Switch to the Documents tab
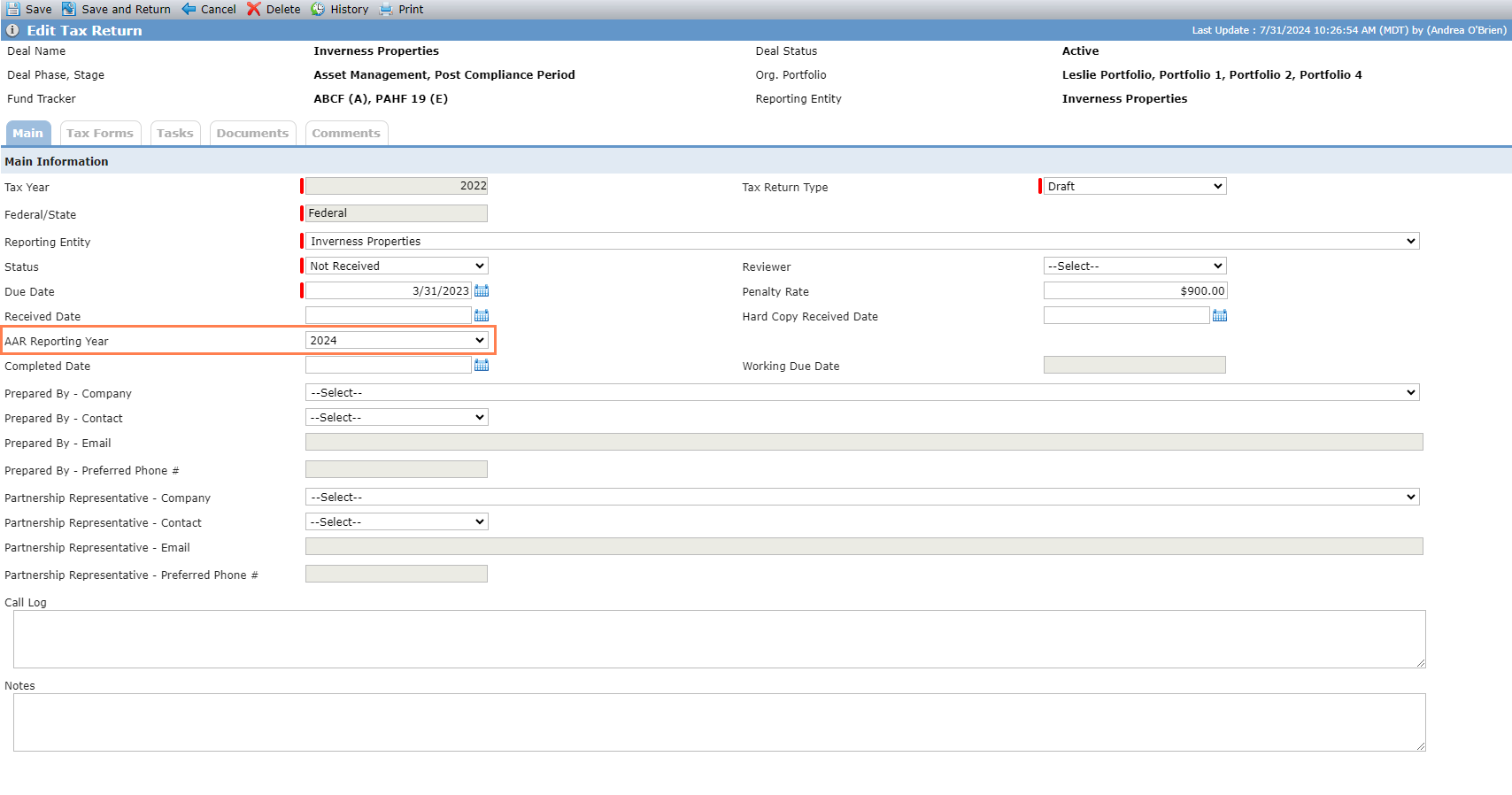Screen dimensions: 1512x795 (x=252, y=133)
